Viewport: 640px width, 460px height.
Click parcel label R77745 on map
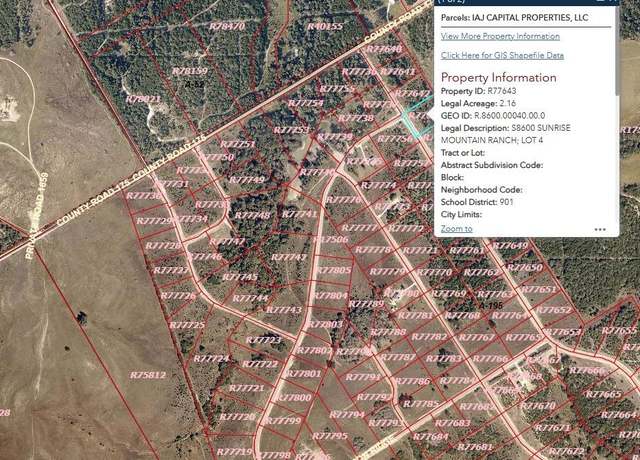point(240,277)
